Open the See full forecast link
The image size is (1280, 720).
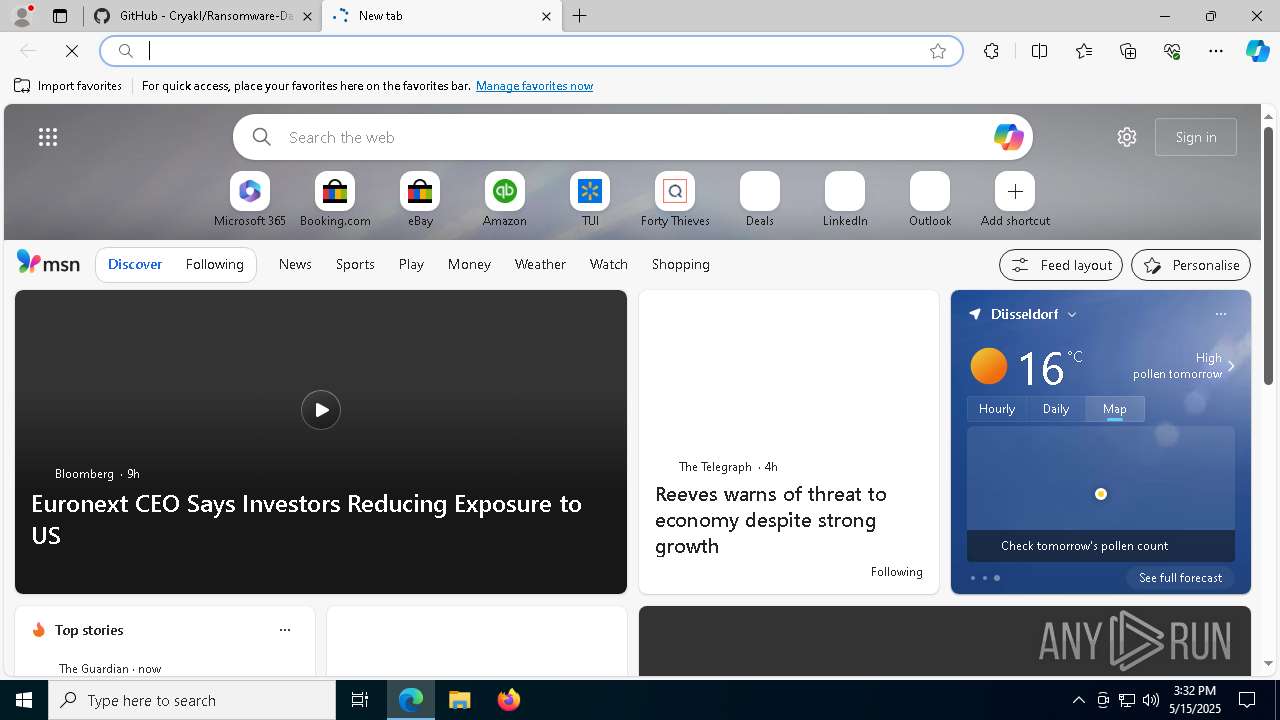1180,578
